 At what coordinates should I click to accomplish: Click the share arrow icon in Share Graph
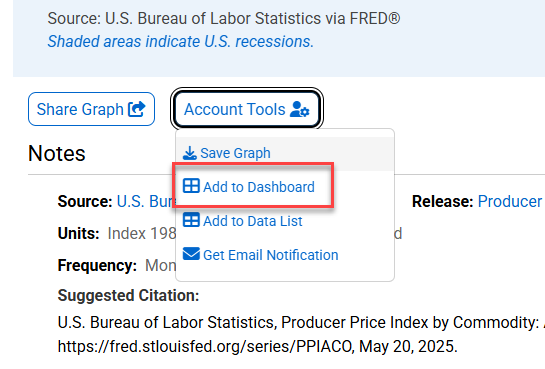coord(137,109)
